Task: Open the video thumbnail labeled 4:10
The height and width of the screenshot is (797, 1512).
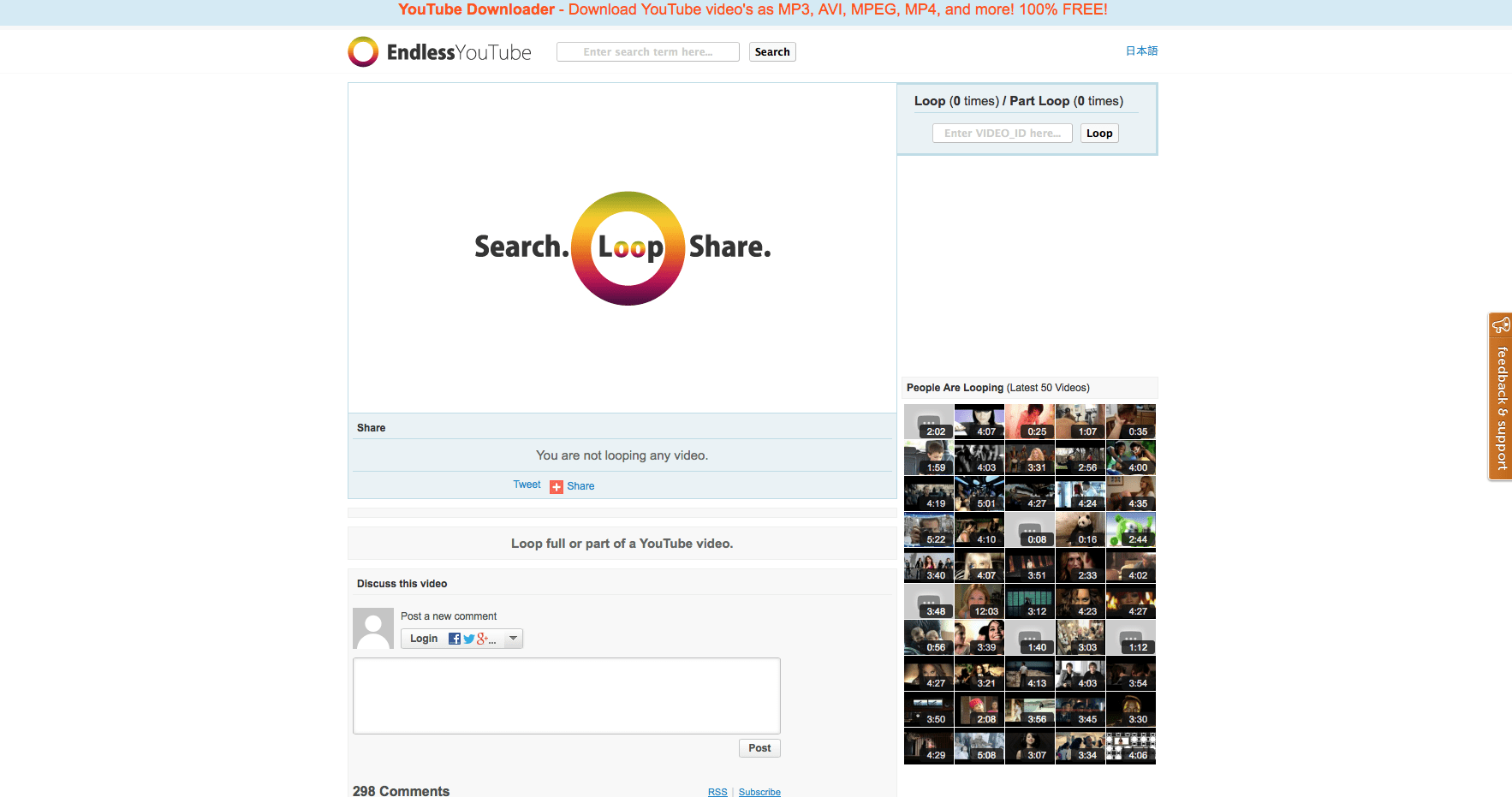Action: [x=979, y=529]
